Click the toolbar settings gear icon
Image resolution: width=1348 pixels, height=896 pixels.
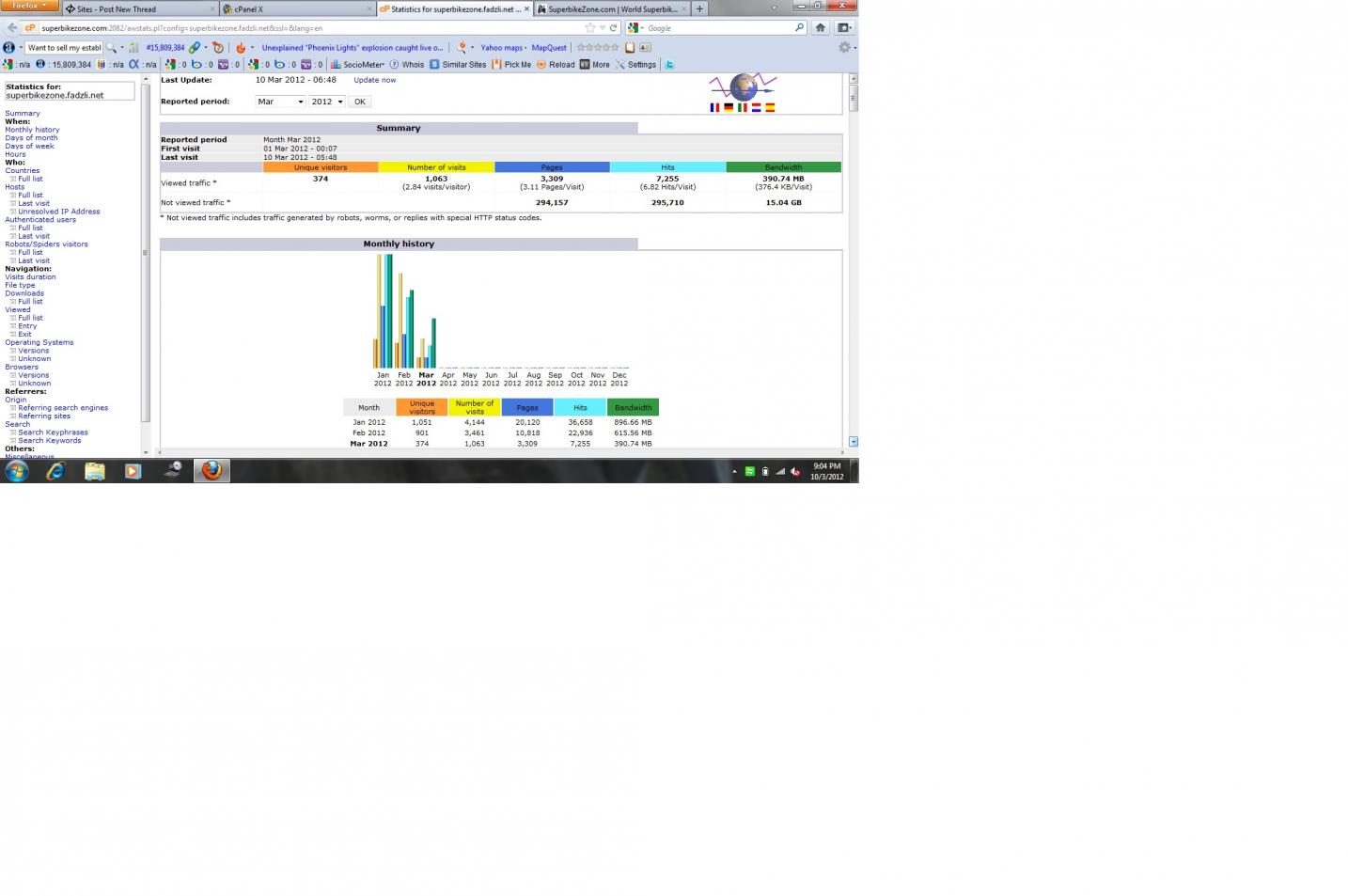point(844,47)
